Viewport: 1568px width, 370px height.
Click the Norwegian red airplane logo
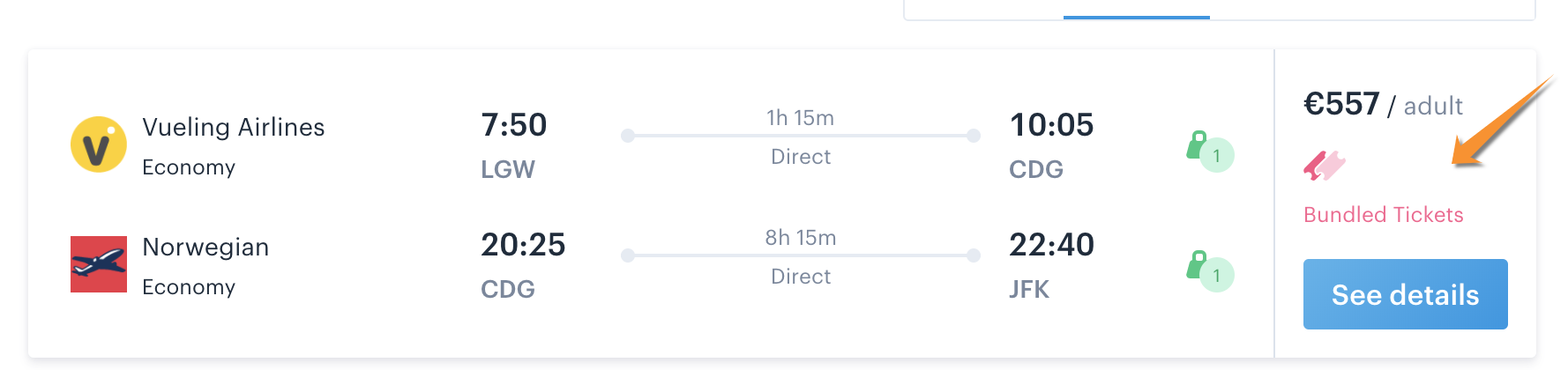point(99,263)
